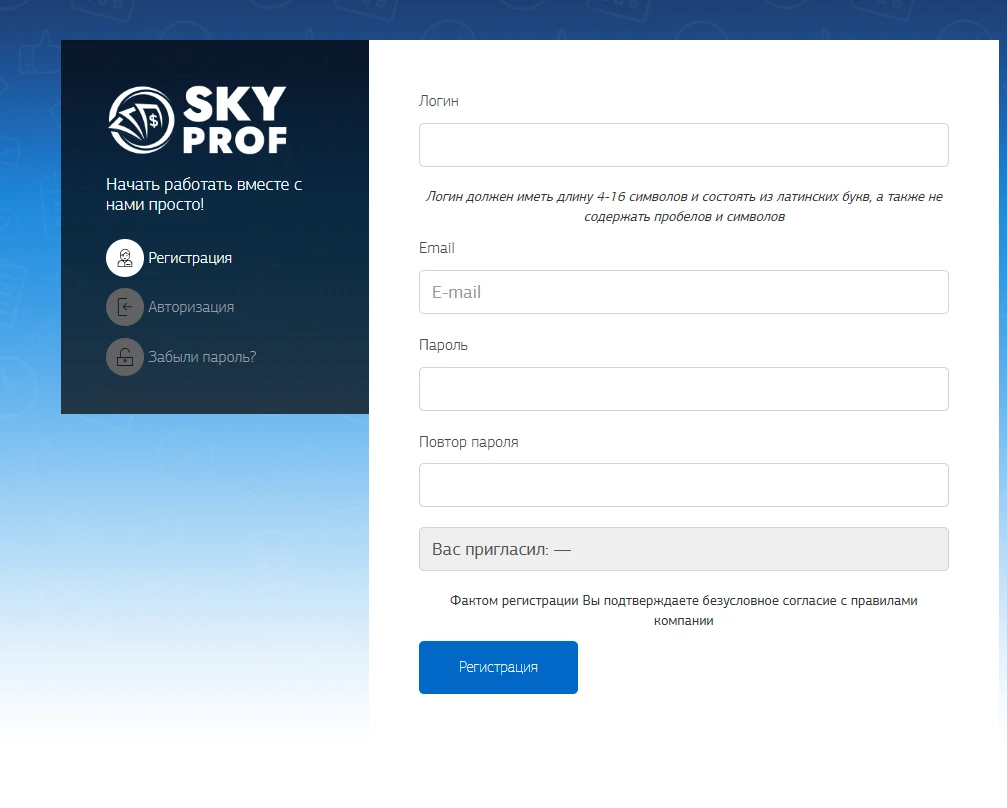Click the rules agreement text above button
This screenshot has width=1007, height=808.
tap(683, 611)
